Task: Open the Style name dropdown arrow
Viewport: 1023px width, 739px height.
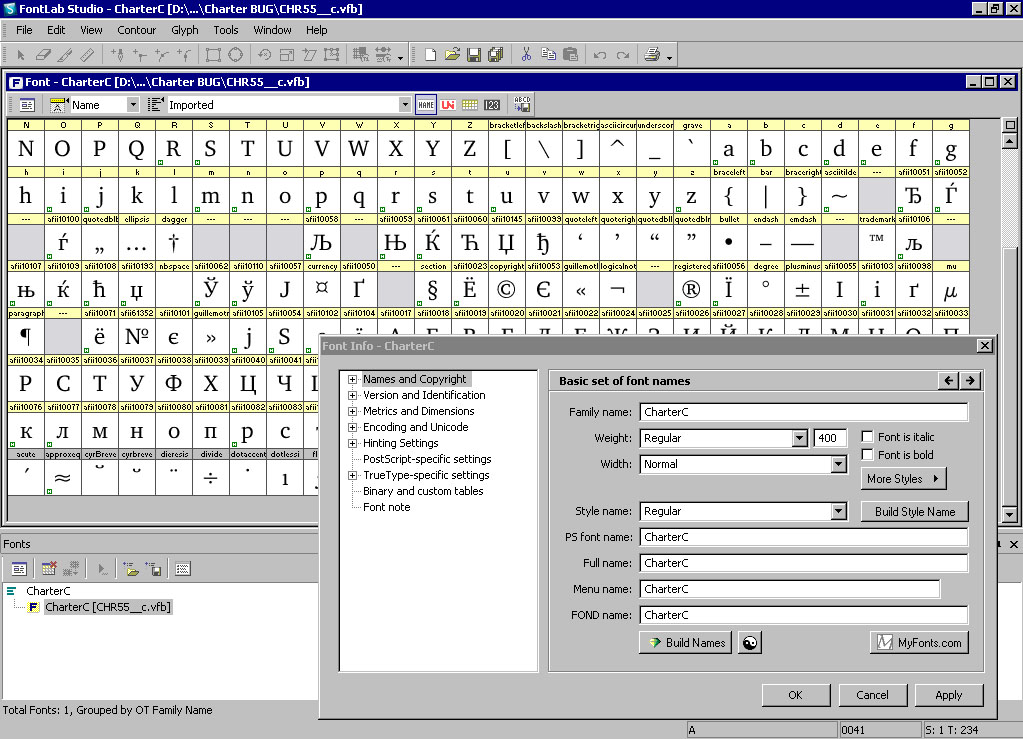Action: pyautogui.click(x=838, y=511)
